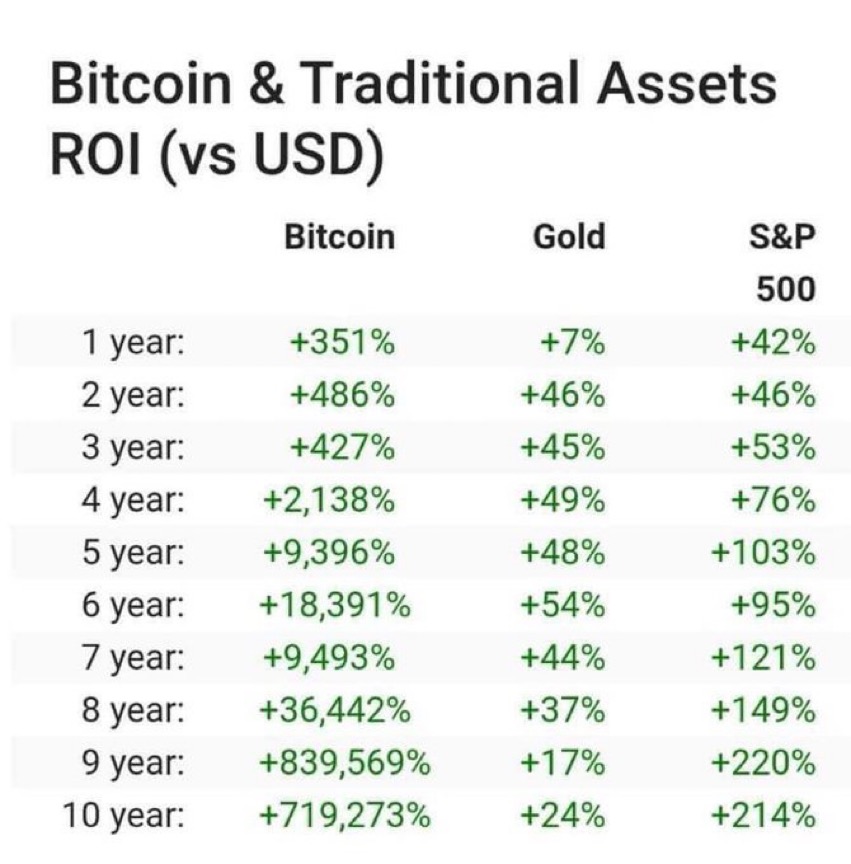Click S&P 500's +220% nine-year value
The image size is (851, 864).
click(763, 763)
